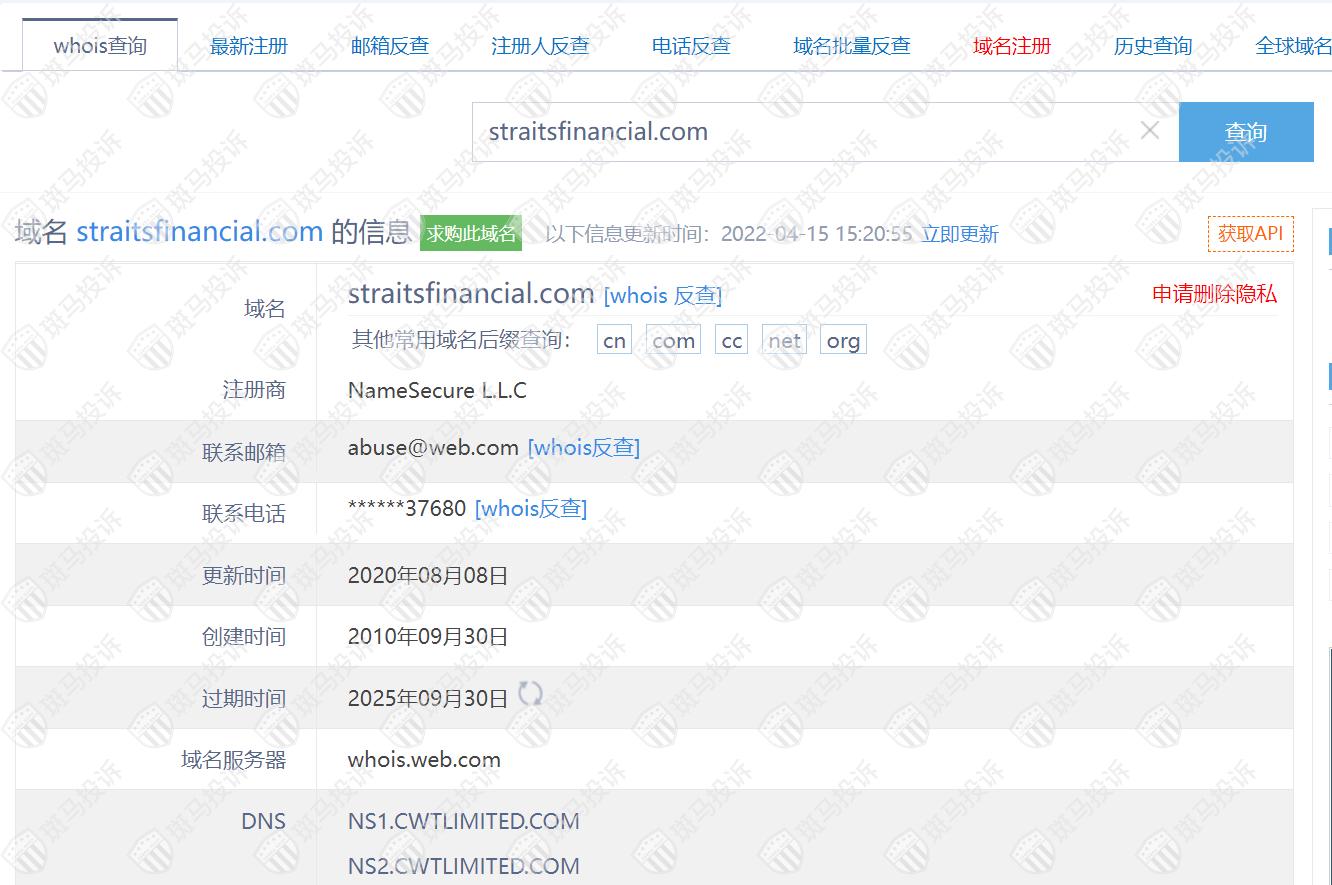This screenshot has height=885, width=1332.
Task: Click the red 域名注册 tab
Action: pos(1011,46)
